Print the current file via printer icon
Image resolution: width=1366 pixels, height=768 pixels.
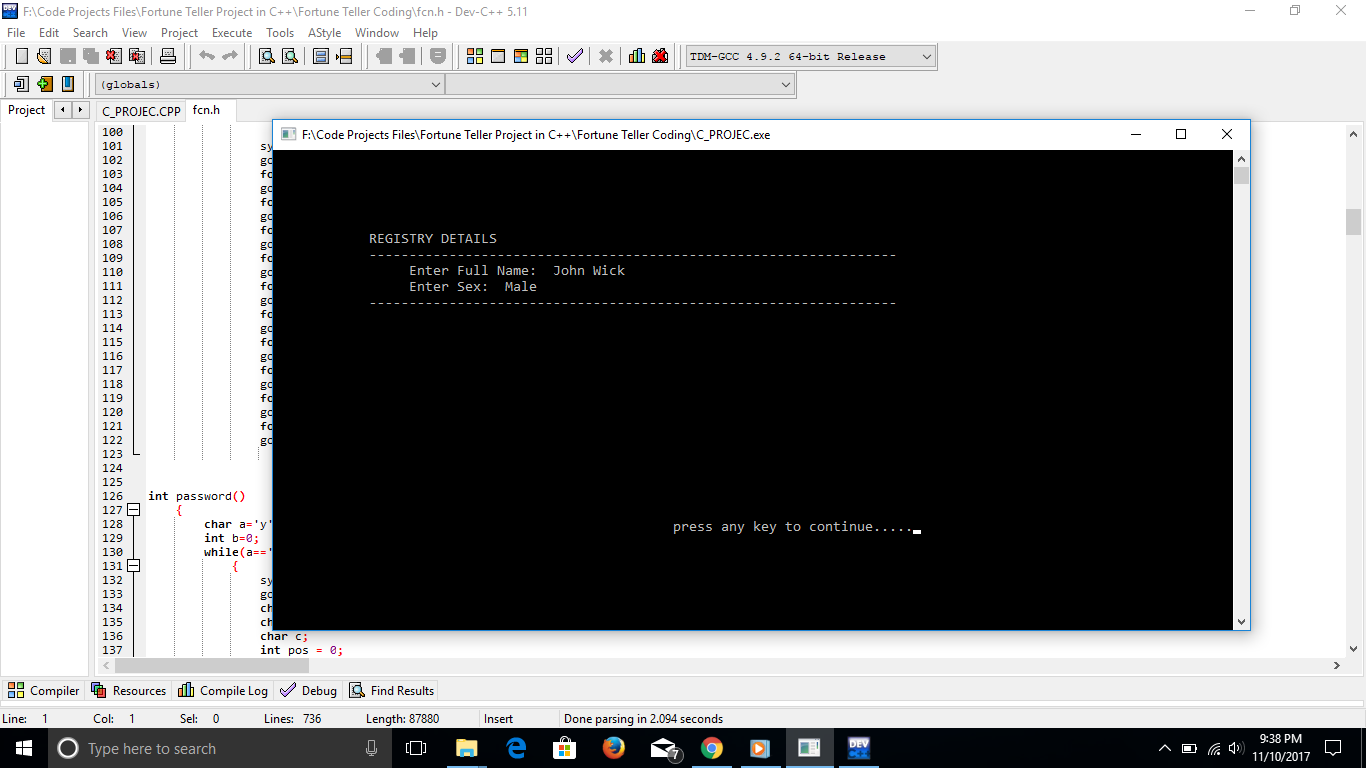168,56
